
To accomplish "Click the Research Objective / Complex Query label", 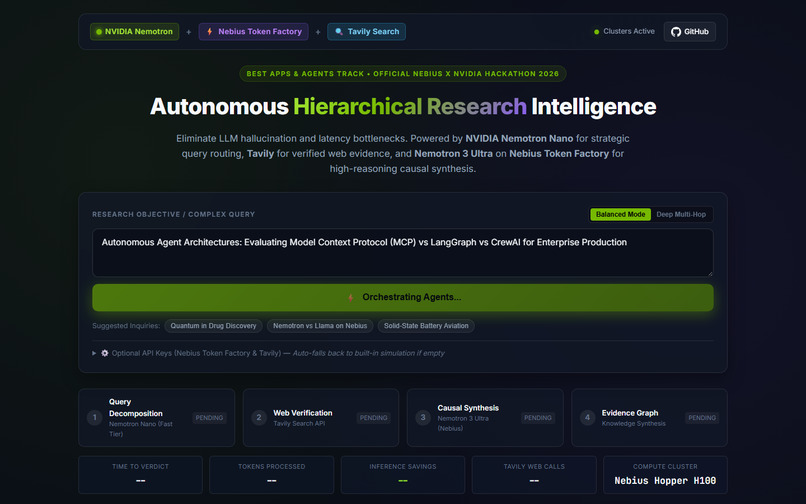I will coord(173,214).
